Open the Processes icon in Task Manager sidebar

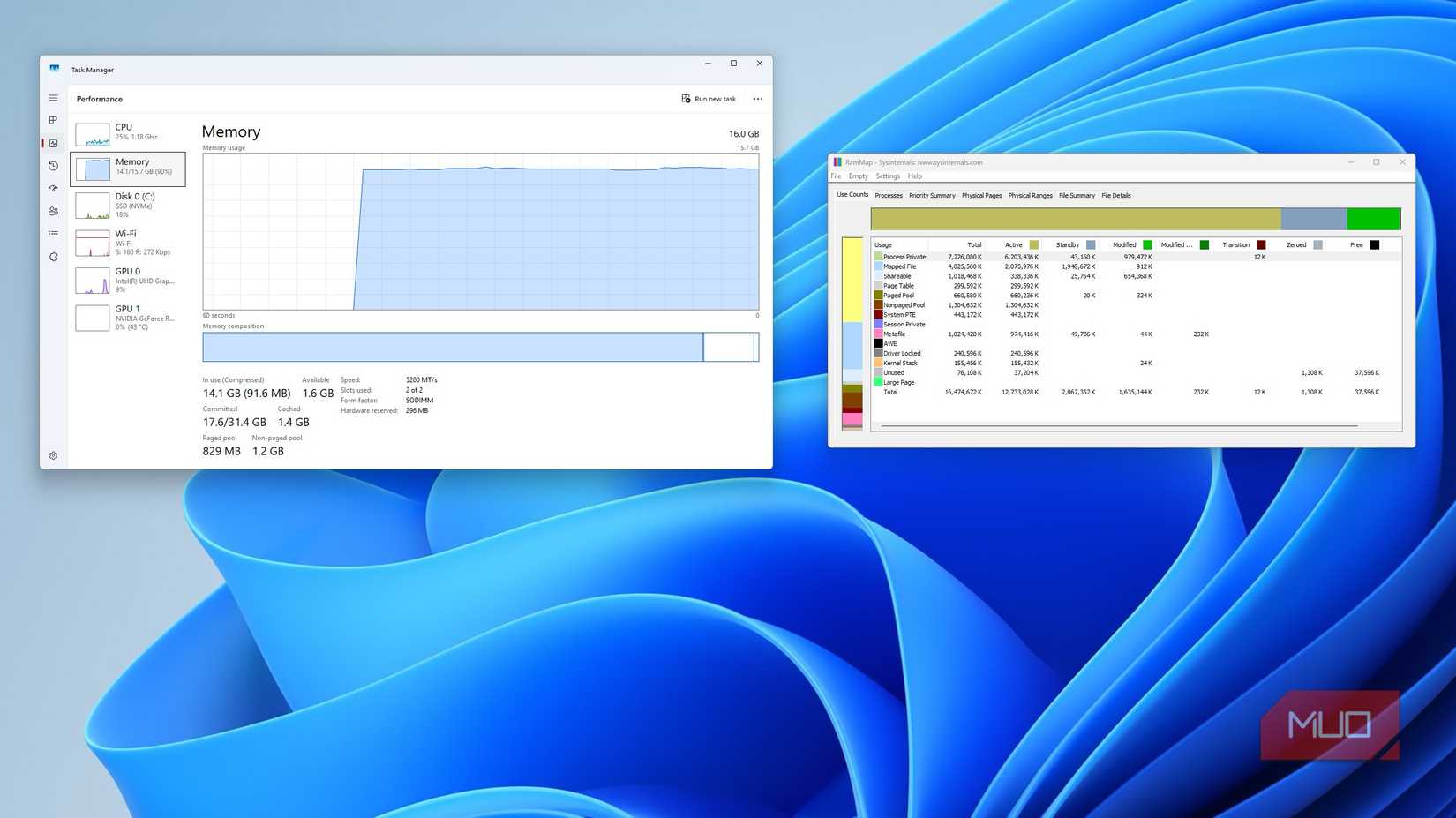pos(53,120)
